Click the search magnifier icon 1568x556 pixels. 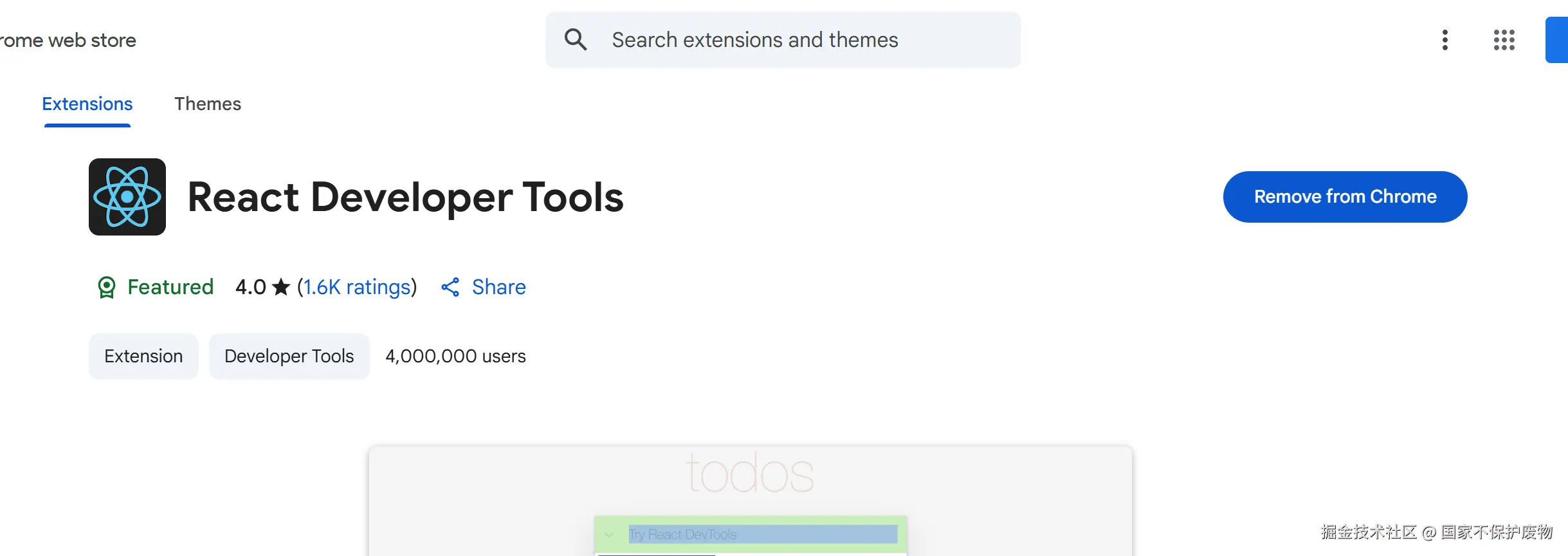point(576,40)
